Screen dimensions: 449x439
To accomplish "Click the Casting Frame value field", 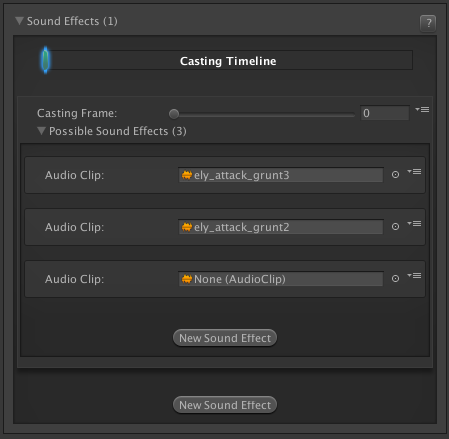I will tap(385, 113).
